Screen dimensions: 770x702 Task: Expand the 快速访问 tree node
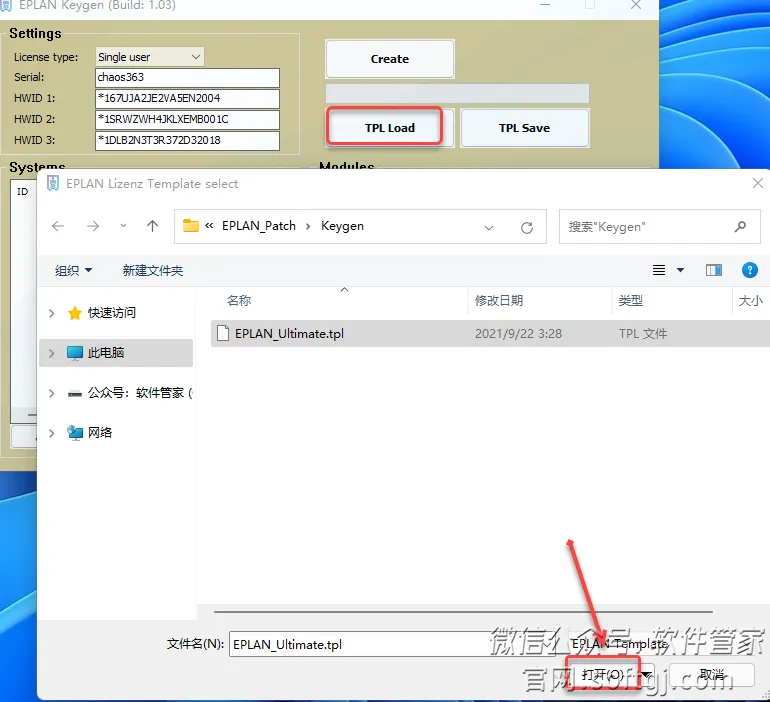(x=52, y=313)
